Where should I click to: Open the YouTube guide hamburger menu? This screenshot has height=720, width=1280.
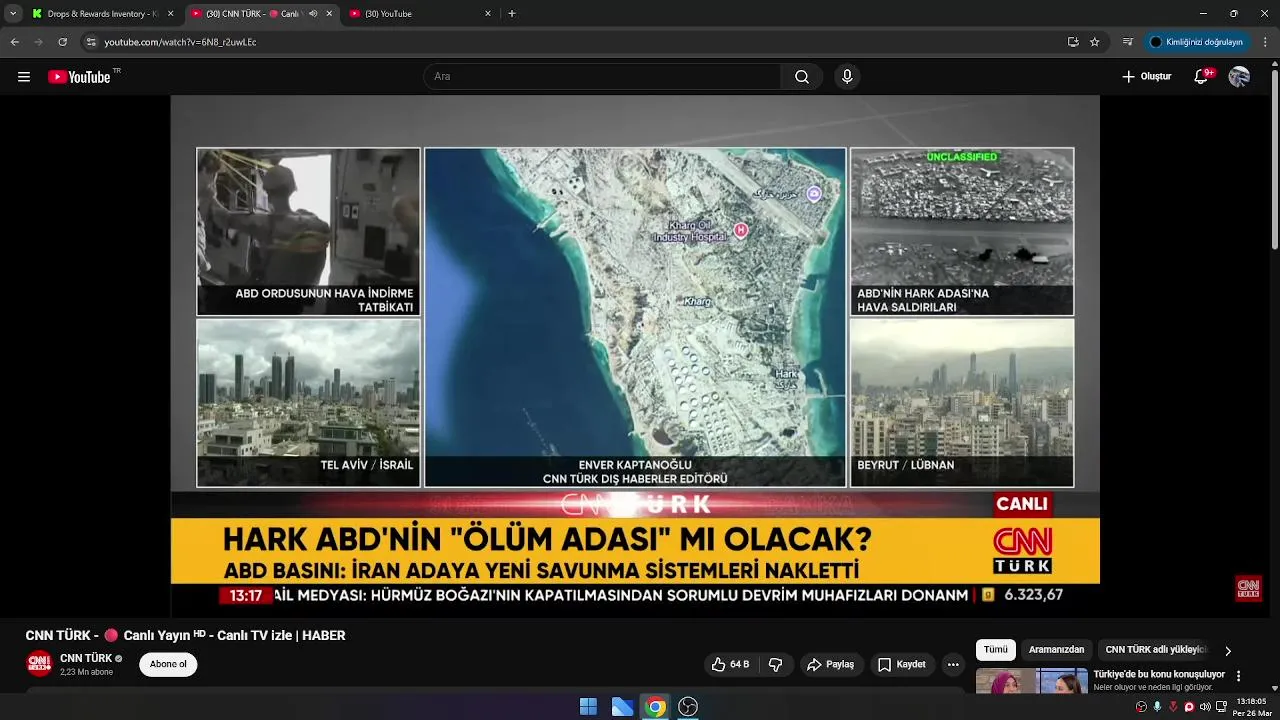[x=24, y=77]
